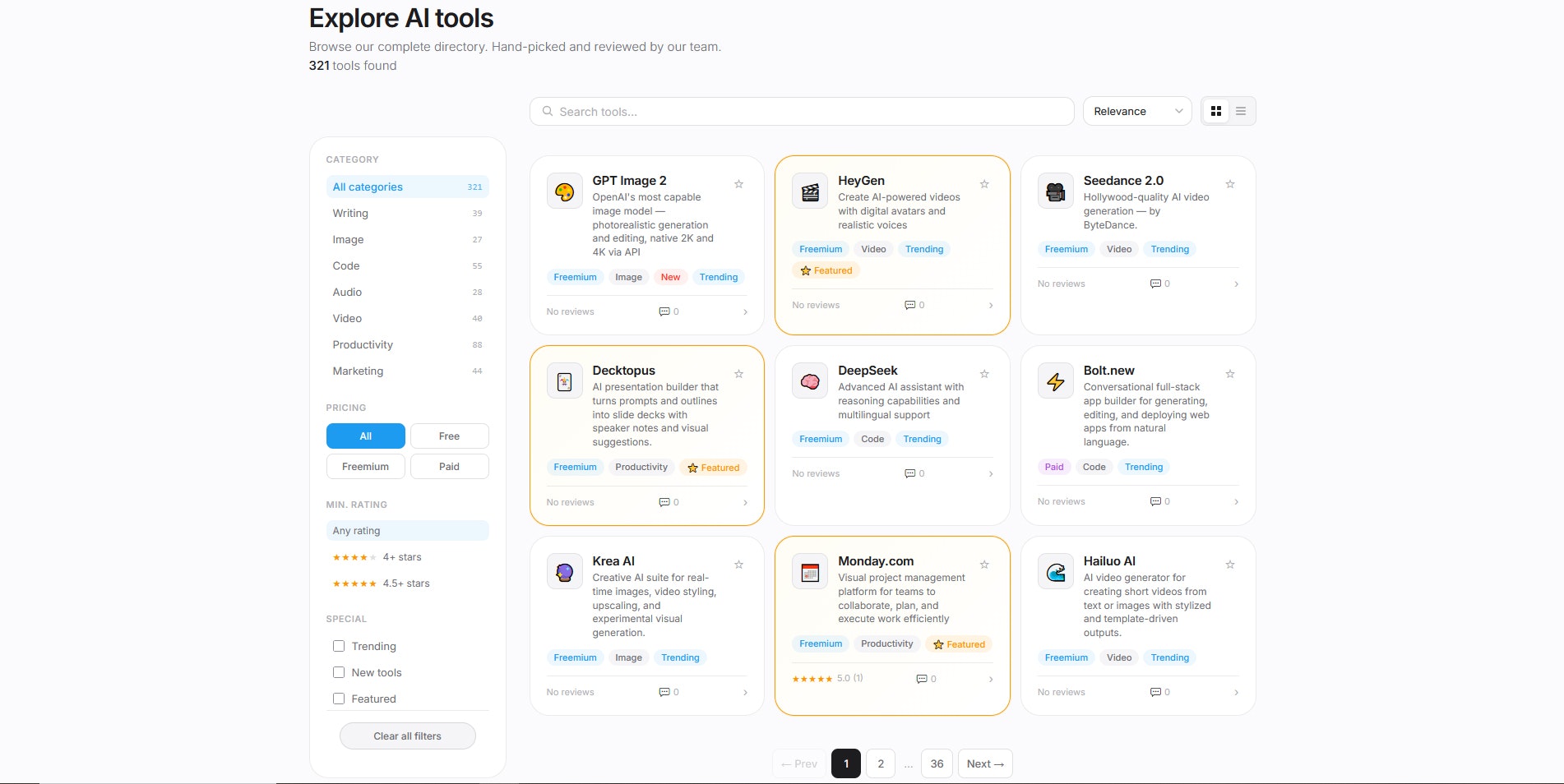Open Decktopus card arrow chevron
The height and width of the screenshot is (784, 1564).
(x=745, y=503)
